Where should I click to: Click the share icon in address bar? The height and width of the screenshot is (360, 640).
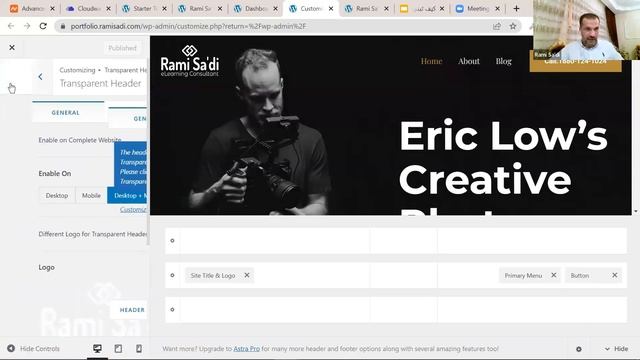click(497, 26)
